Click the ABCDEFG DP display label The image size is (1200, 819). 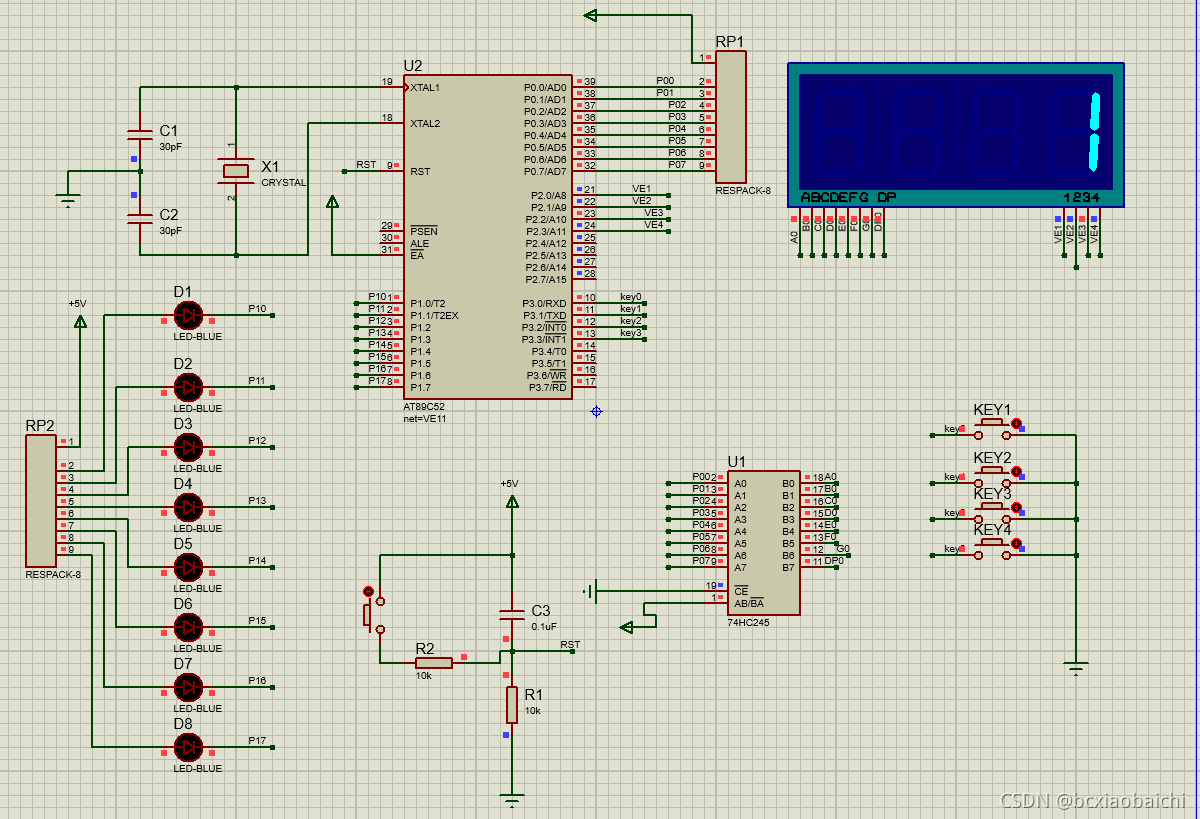pos(848,197)
